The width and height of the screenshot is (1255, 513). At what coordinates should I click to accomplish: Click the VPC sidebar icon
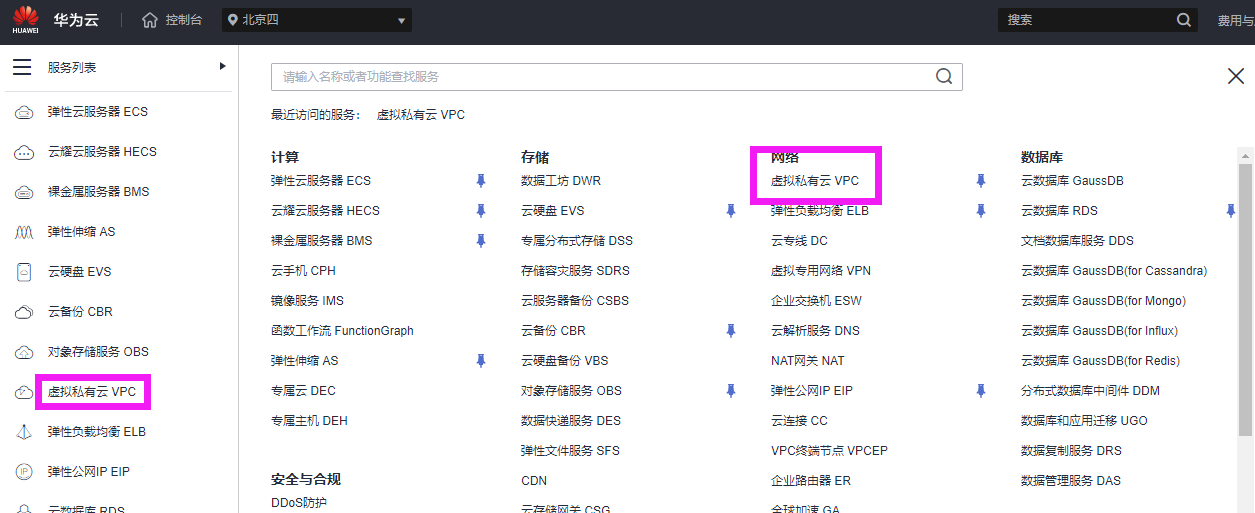(24, 392)
